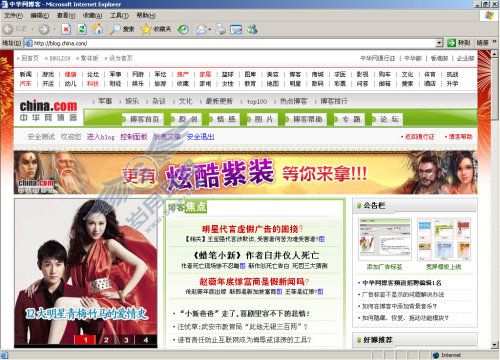500x360 pixels.
Task: Expand the address bar dropdown arrow
Action: [x=439, y=43]
